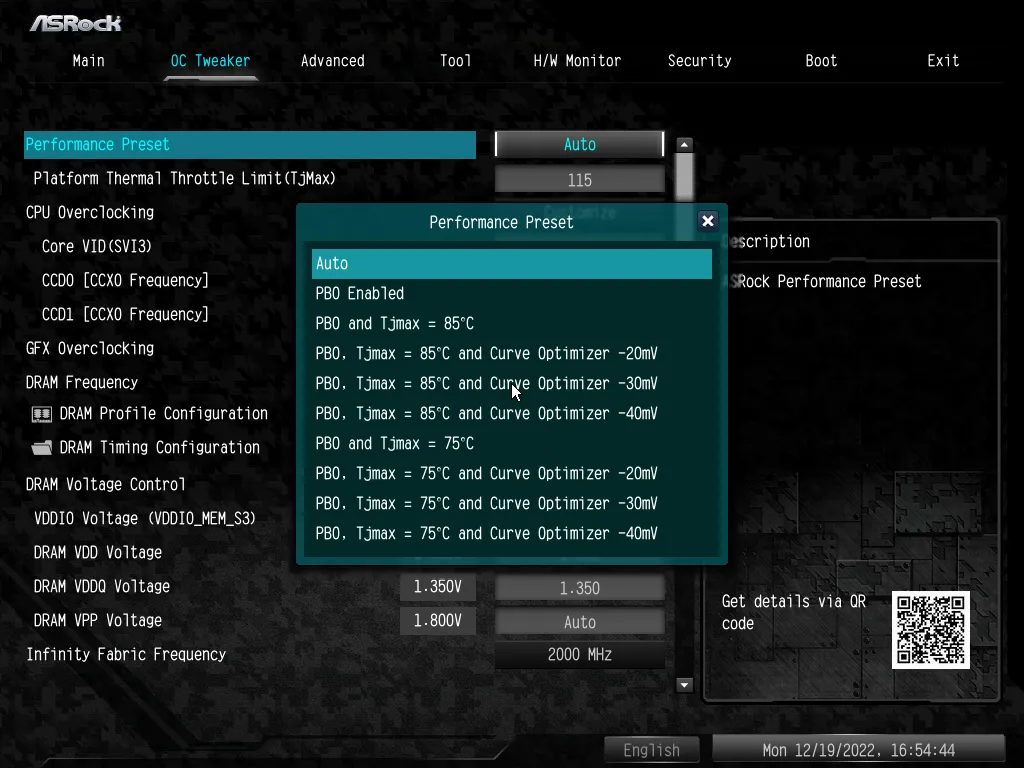Image resolution: width=1024 pixels, height=768 pixels.
Task: Open the Boot tab
Action: pyautogui.click(x=821, y=61)
